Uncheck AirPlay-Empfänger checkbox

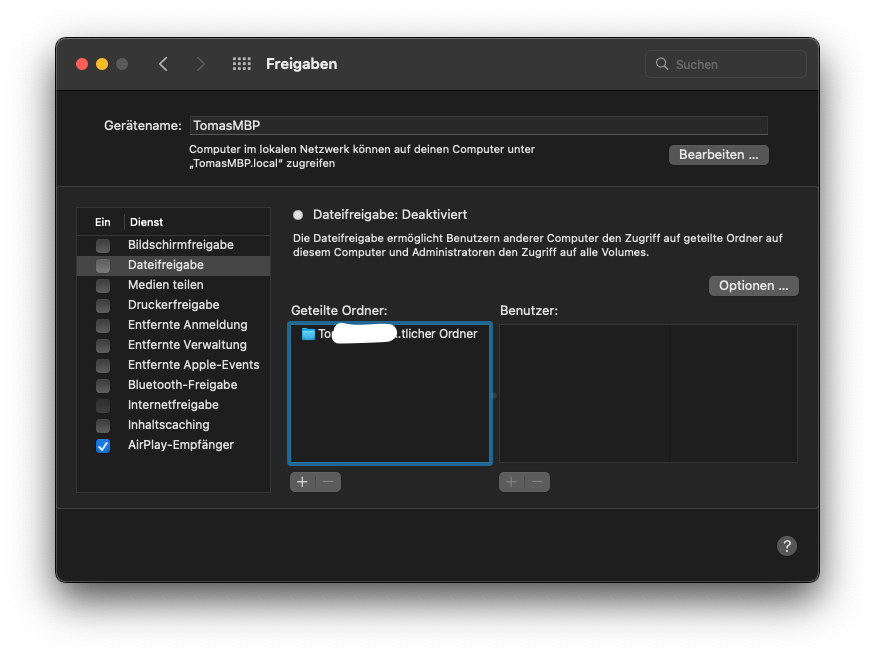point(103,446)
